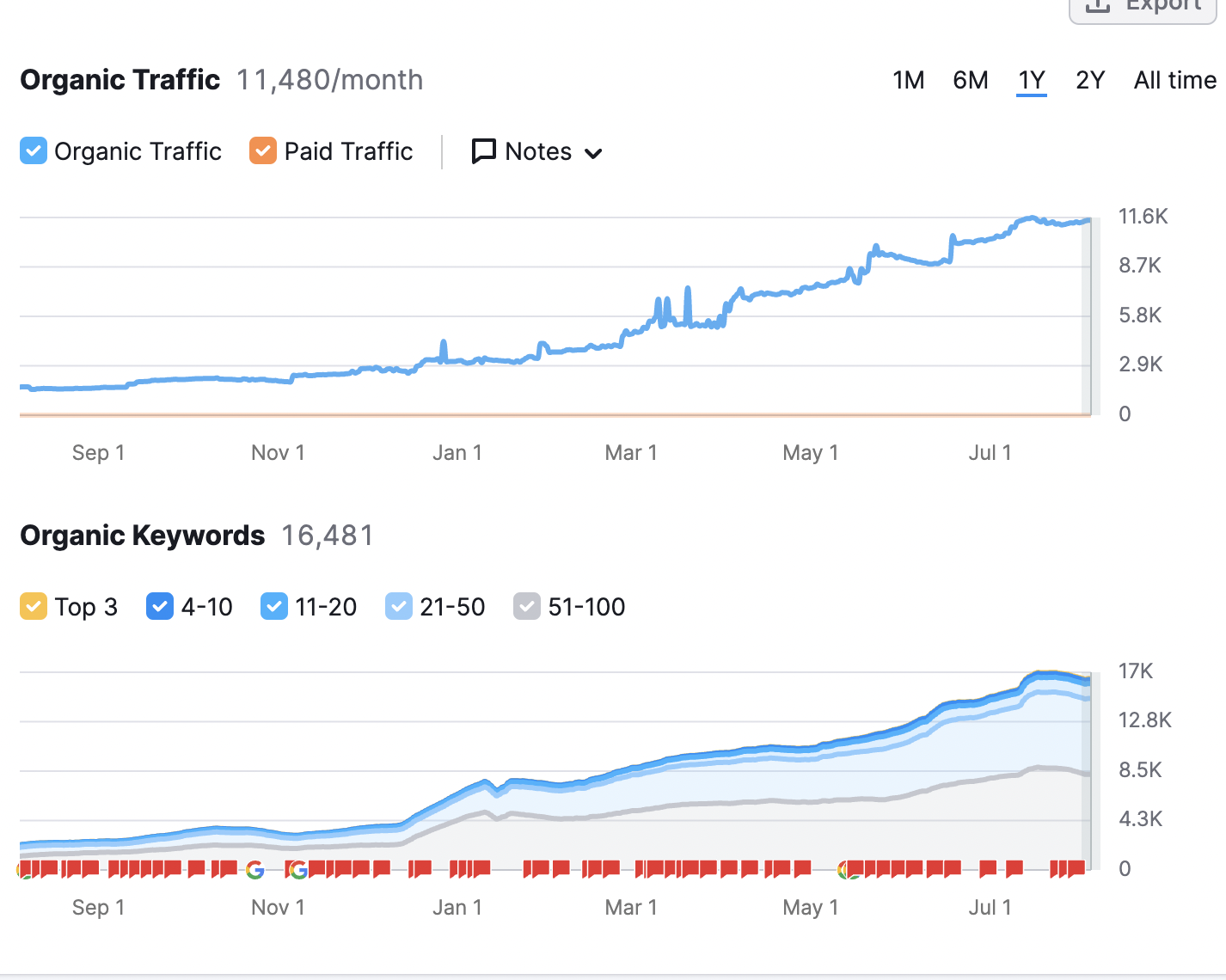Switch chart to 2Y range

click(1089, 81)
